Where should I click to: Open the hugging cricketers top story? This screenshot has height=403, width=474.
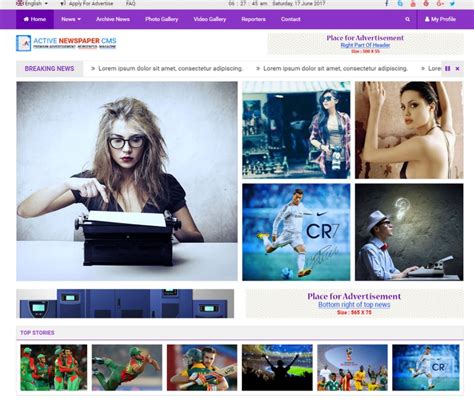click(202, 367)
